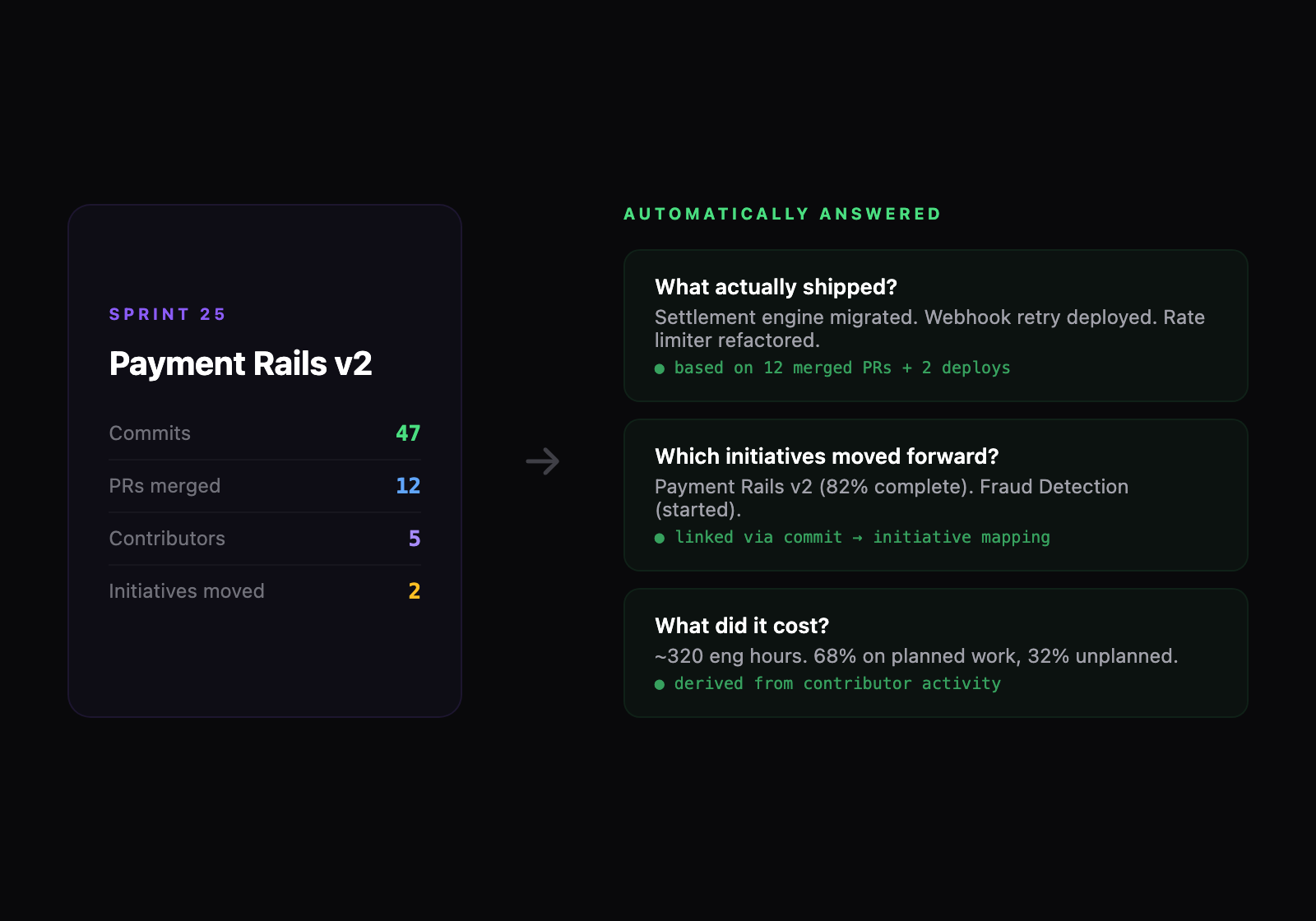The height and width of the screenshot is (921, 1316).
Task: Click the arrow icon between the panels
Action: click(x=542, y=461)
